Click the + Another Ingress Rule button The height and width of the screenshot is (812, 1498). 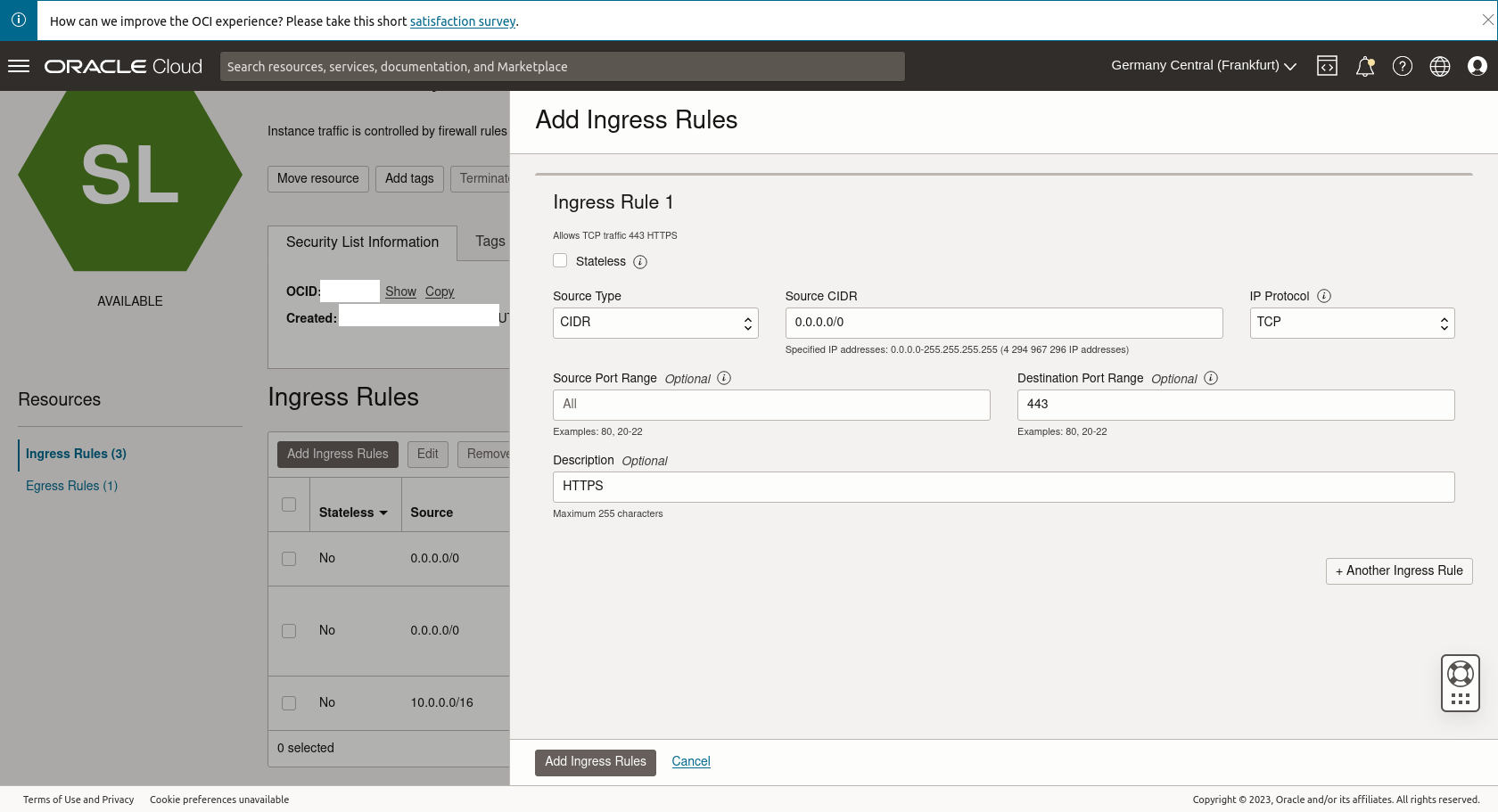(x=1398, y=570)
